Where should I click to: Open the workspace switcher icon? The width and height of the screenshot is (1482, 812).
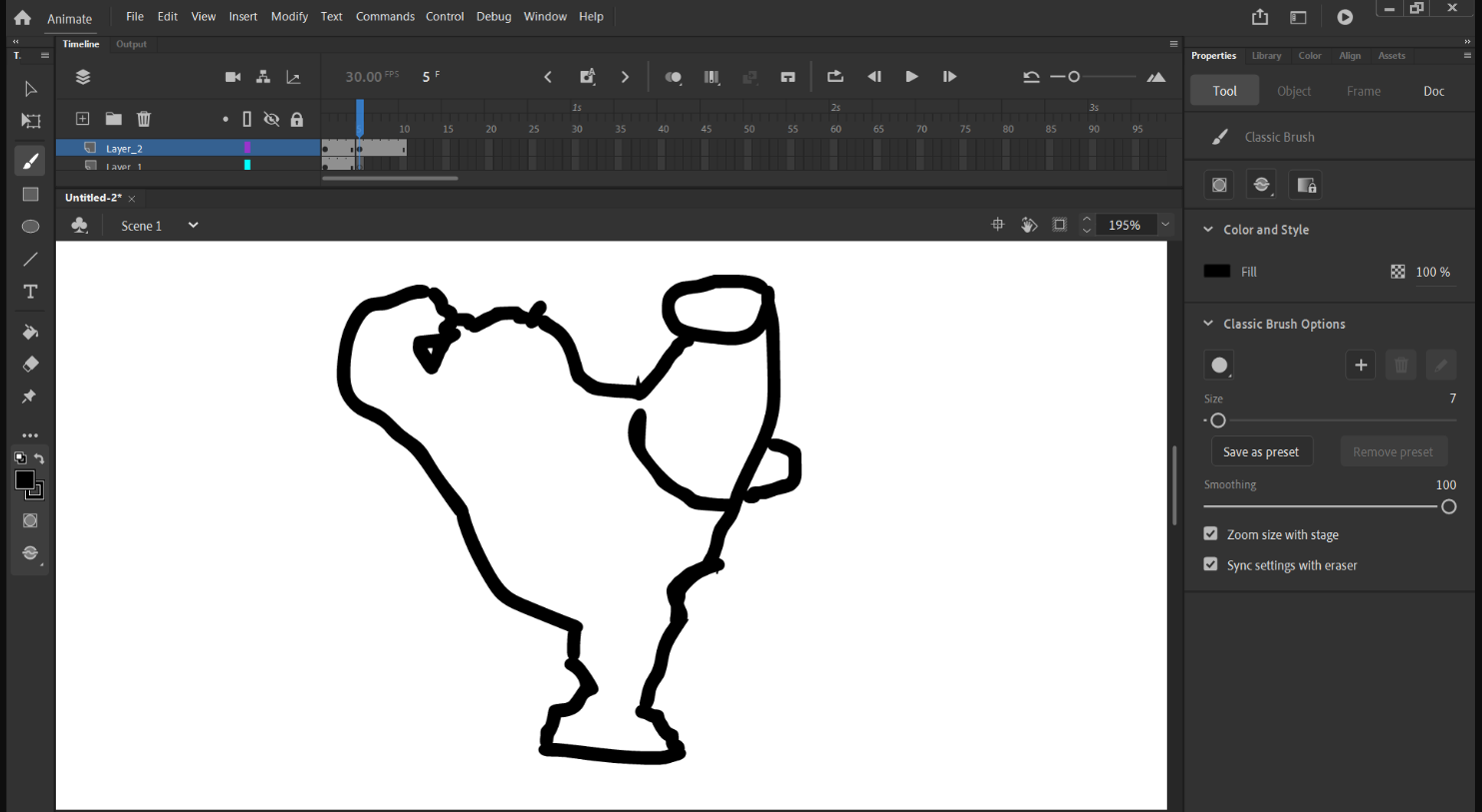click(1298, 17)
